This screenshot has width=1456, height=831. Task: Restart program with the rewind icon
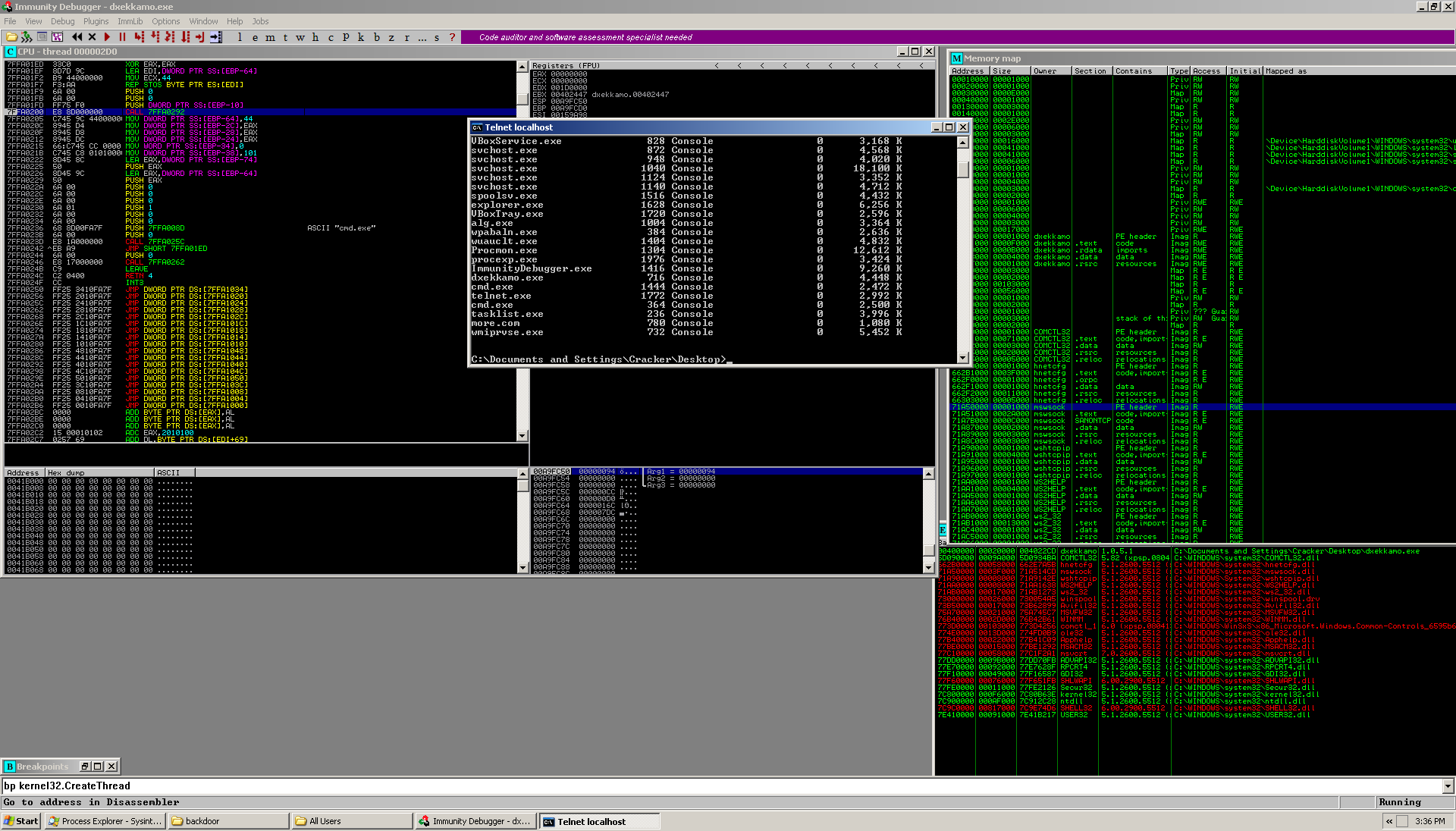[x=77, y=36]
